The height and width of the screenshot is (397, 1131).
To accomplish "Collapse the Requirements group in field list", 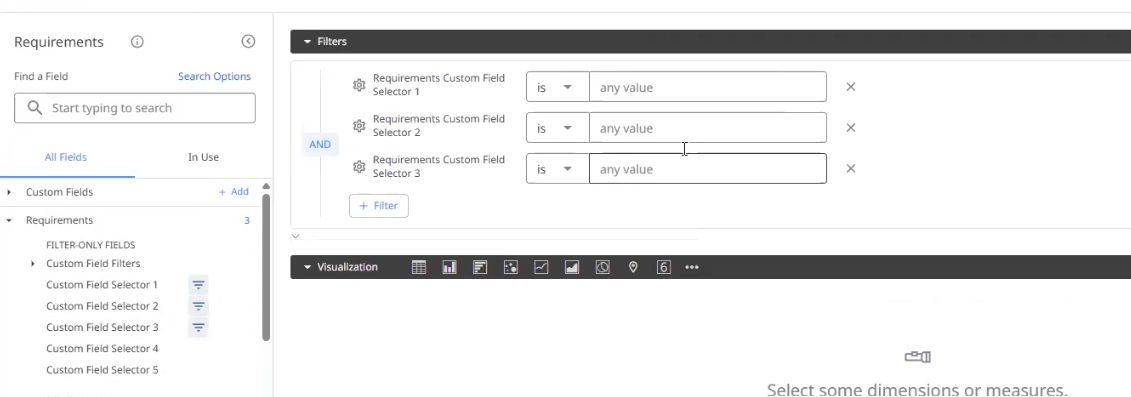I will [x=9, y=220].
